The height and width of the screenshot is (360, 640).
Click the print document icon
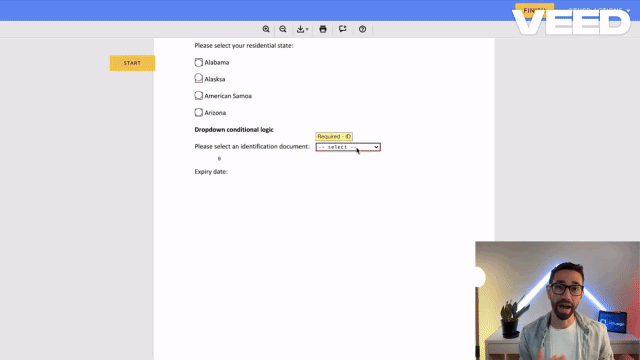click(x=323, y=29)
